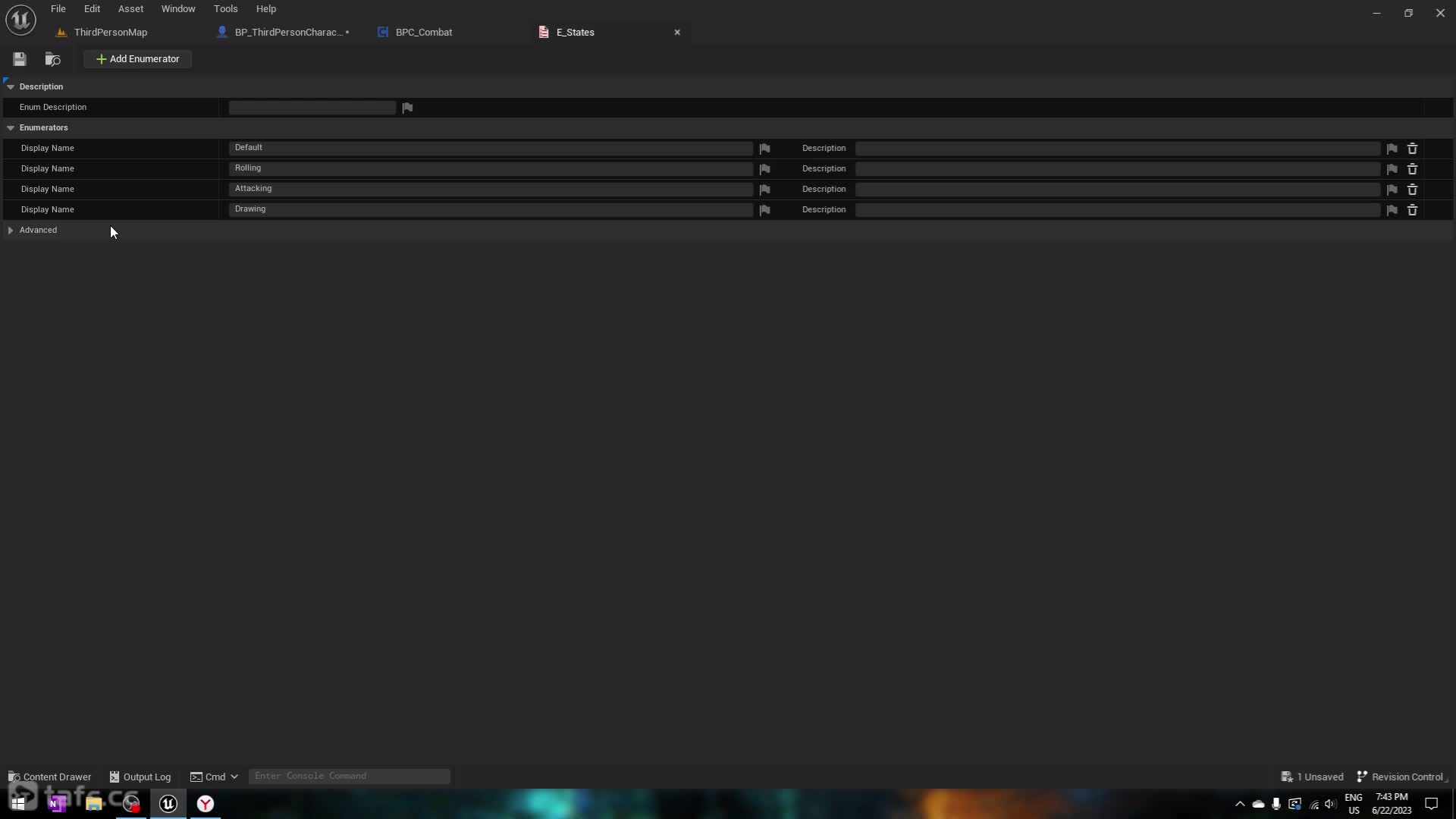Open the Content Drawer
The height and width of the screenshot is (819, 1456).
(50, 777)
